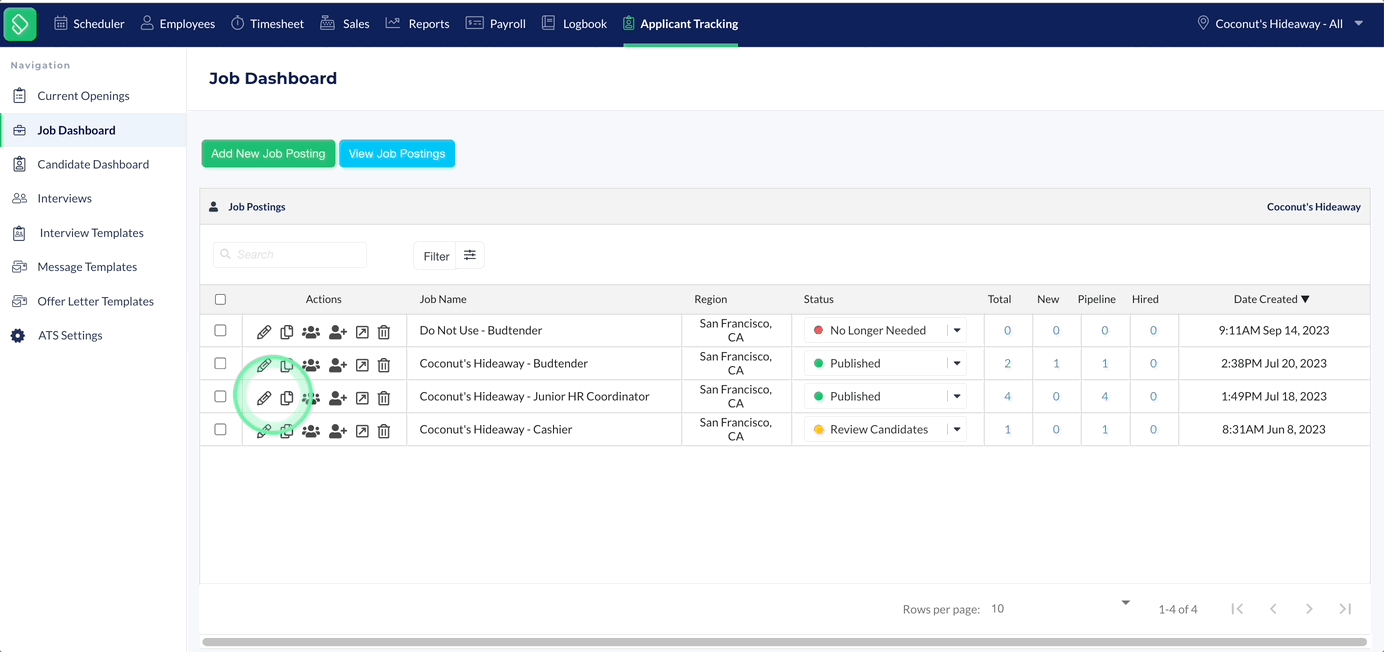
Task: Add candidate to Coconut's Hideaway - Budtender
Action: (x=338, y=365)
